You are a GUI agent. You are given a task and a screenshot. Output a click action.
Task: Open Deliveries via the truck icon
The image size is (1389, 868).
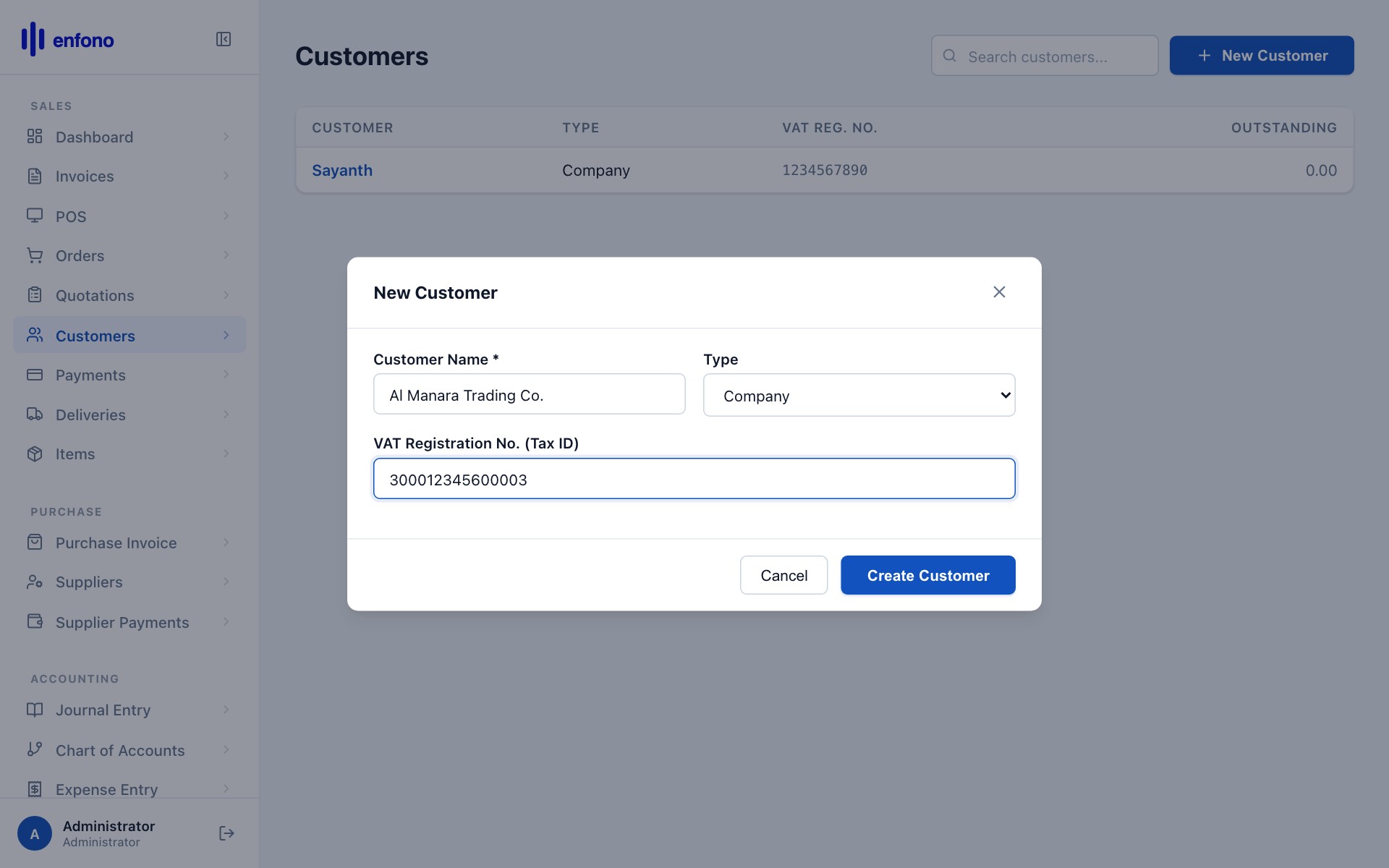[35, 414]
